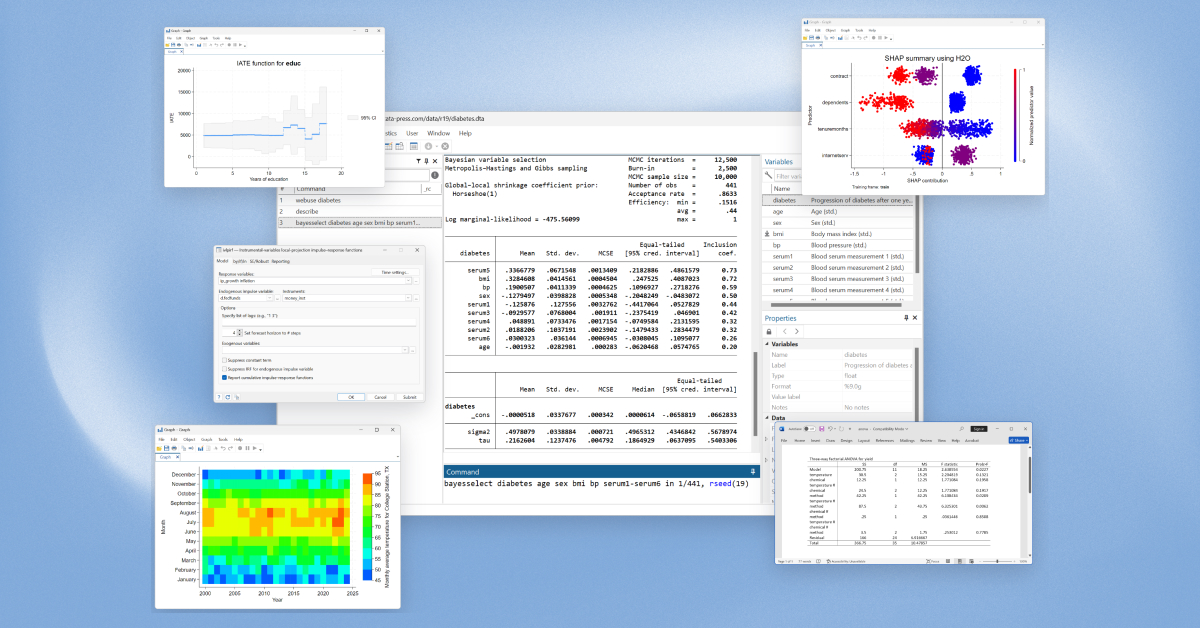Viewport: 1200px width, 628px height.
Task: Select 'webuse diabetes' in History list
Action: tap(360, 199)
